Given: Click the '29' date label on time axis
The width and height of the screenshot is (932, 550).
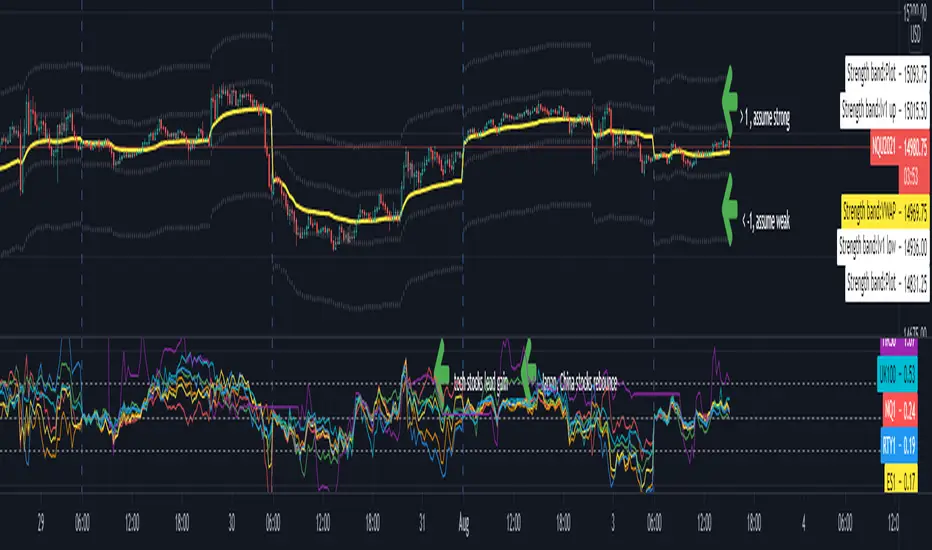Looking at the screenshot, I should point(40,522).
